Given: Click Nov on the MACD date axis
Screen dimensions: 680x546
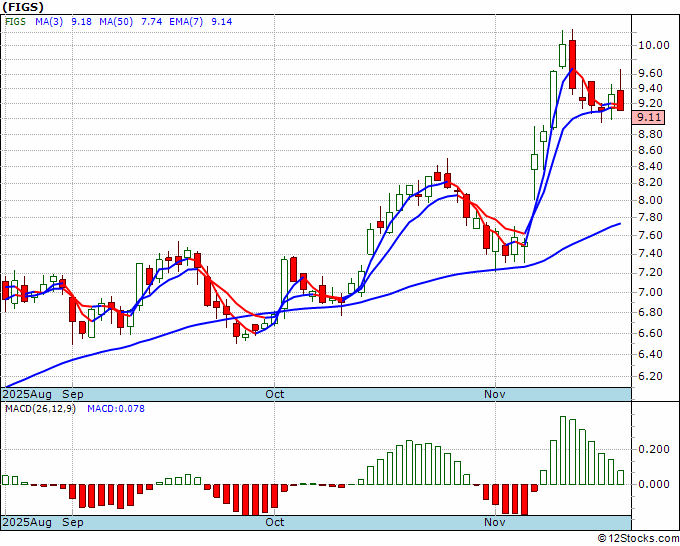Looking at the screenshot, I should pyautogui.click(x=495, y=522).
